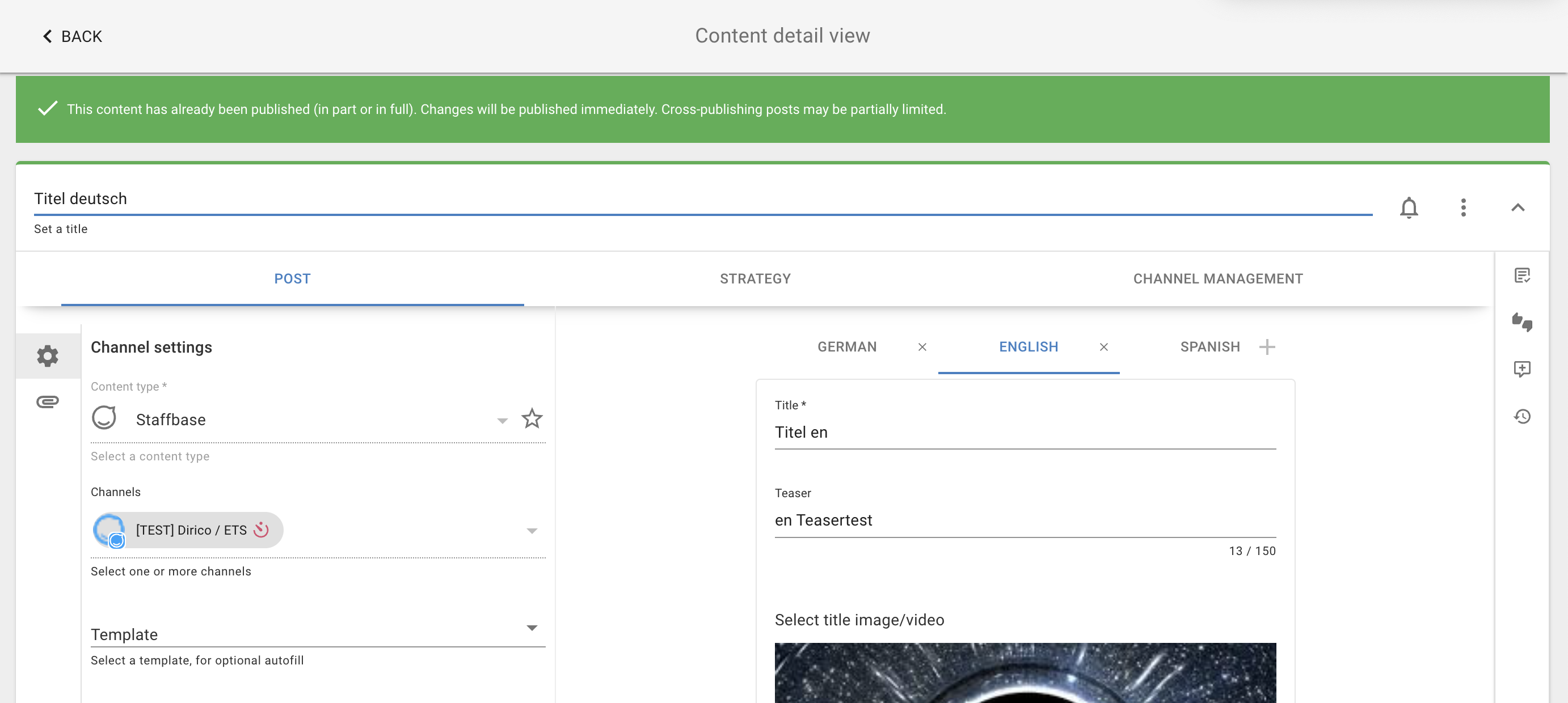Image resolution: width=1568 pixels, height=703 pixels.
Task: Edit the 'Titel deutsch' title field
Action: [x=703, y=199]
